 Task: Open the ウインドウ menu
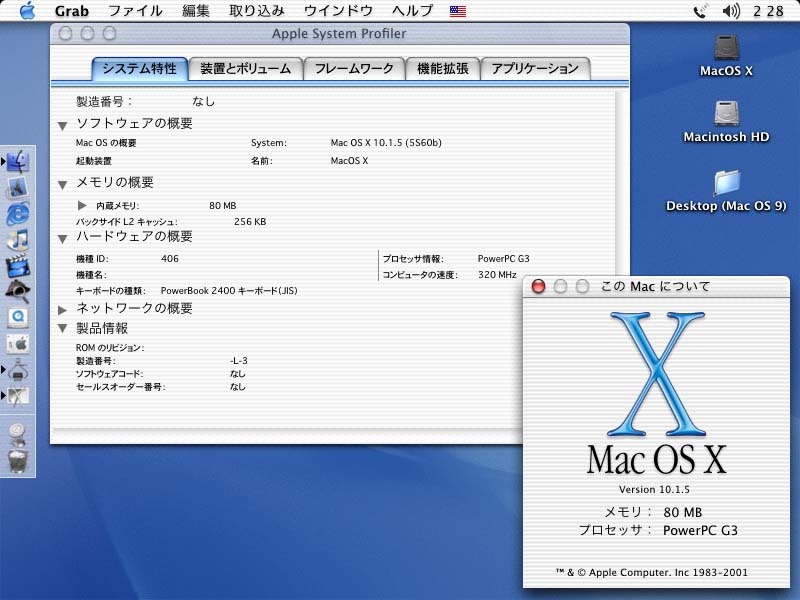click(338, 11)
